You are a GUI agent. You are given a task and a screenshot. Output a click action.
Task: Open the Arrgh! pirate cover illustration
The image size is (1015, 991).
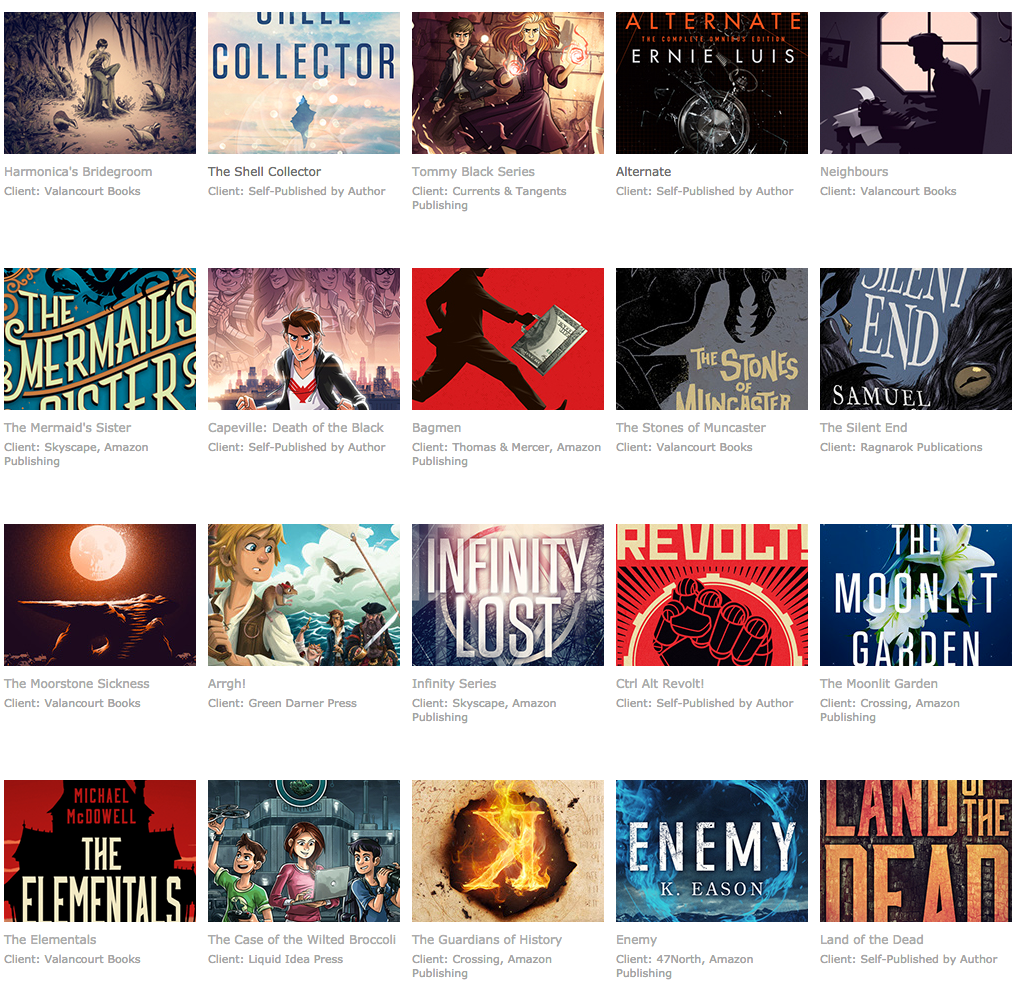pyautogui.click(x=304, y=595)
